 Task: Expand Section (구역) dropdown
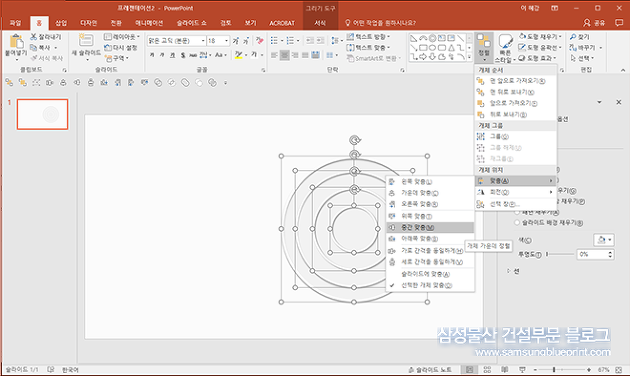pos(117,58)
